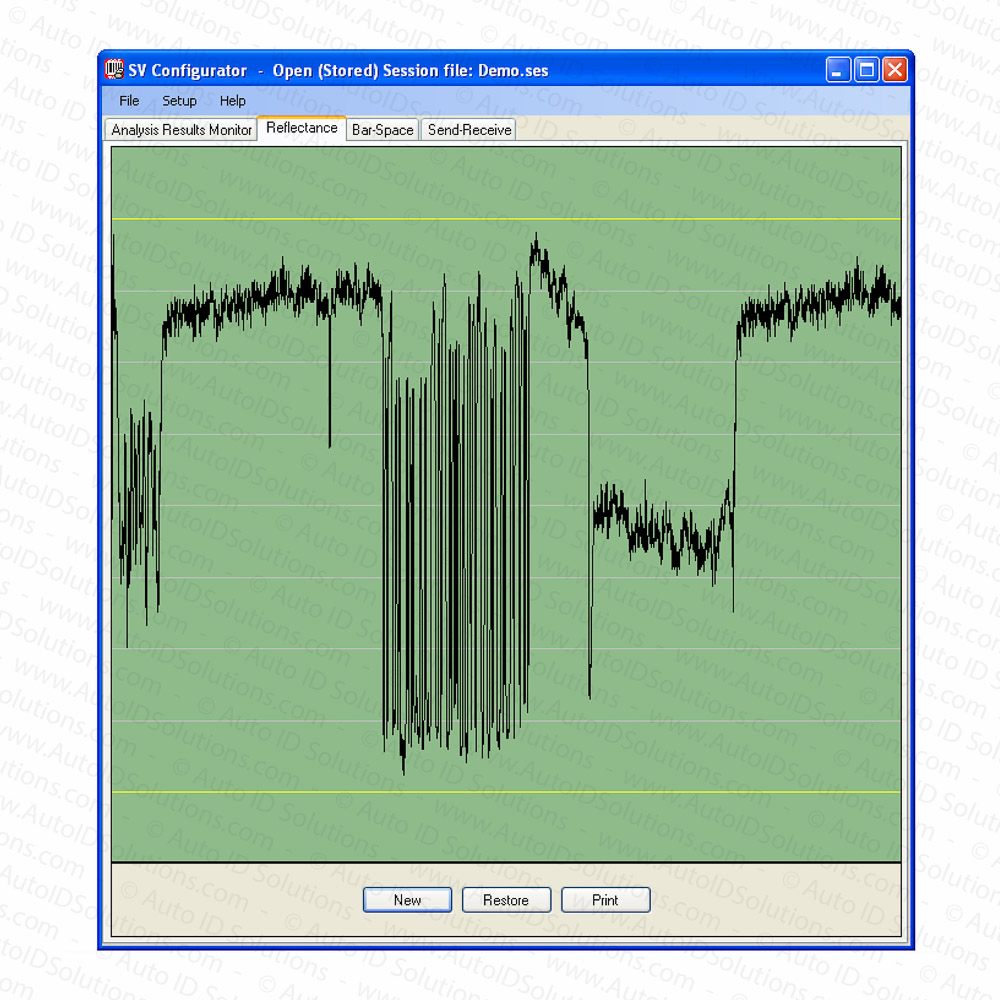Open the Send-Receive tab
Image resolution: width=1000 pixels, height=1000 pixels.
469,130
